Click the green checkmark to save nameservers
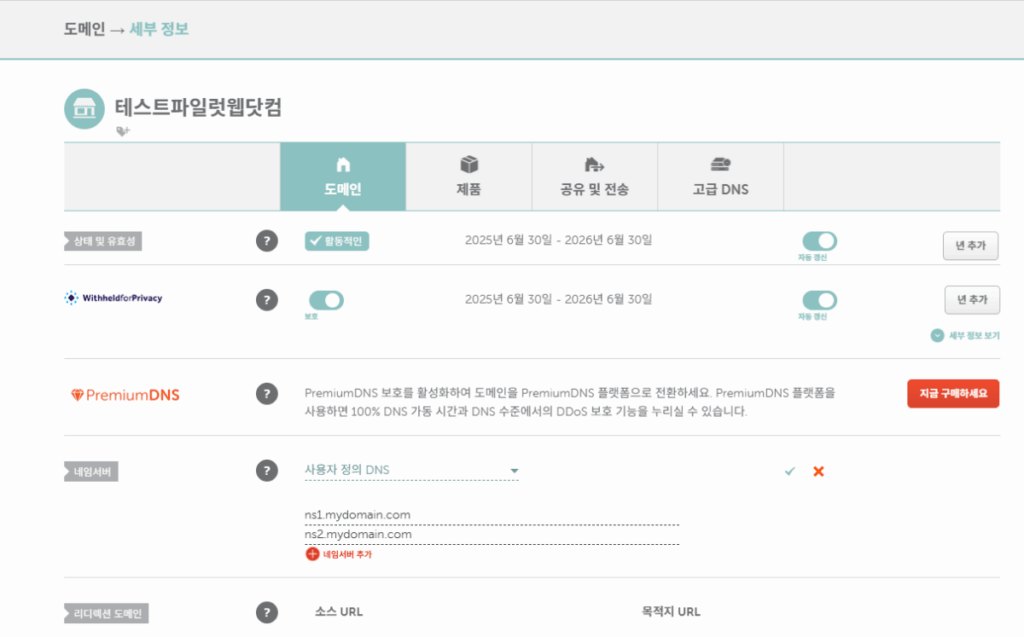Viewport: 1024px width, 637px height. point(789,470)
